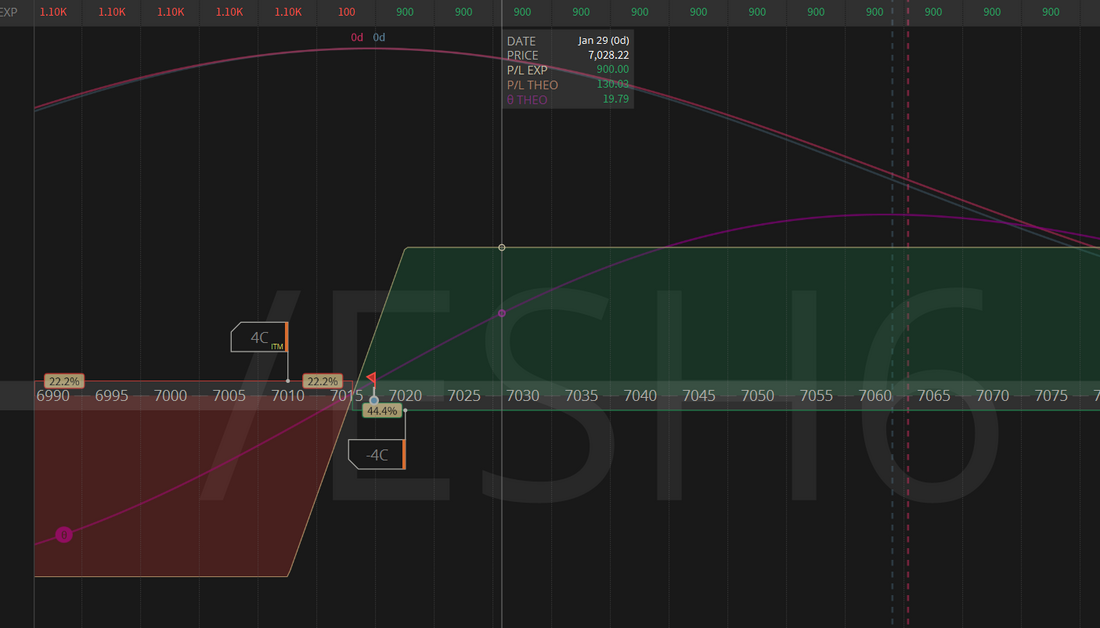Image resolution: width=1100 pixels, height=628 pixels.
Task: Click the P/L THEO value in tooltip
Action: tap(612, 85)
